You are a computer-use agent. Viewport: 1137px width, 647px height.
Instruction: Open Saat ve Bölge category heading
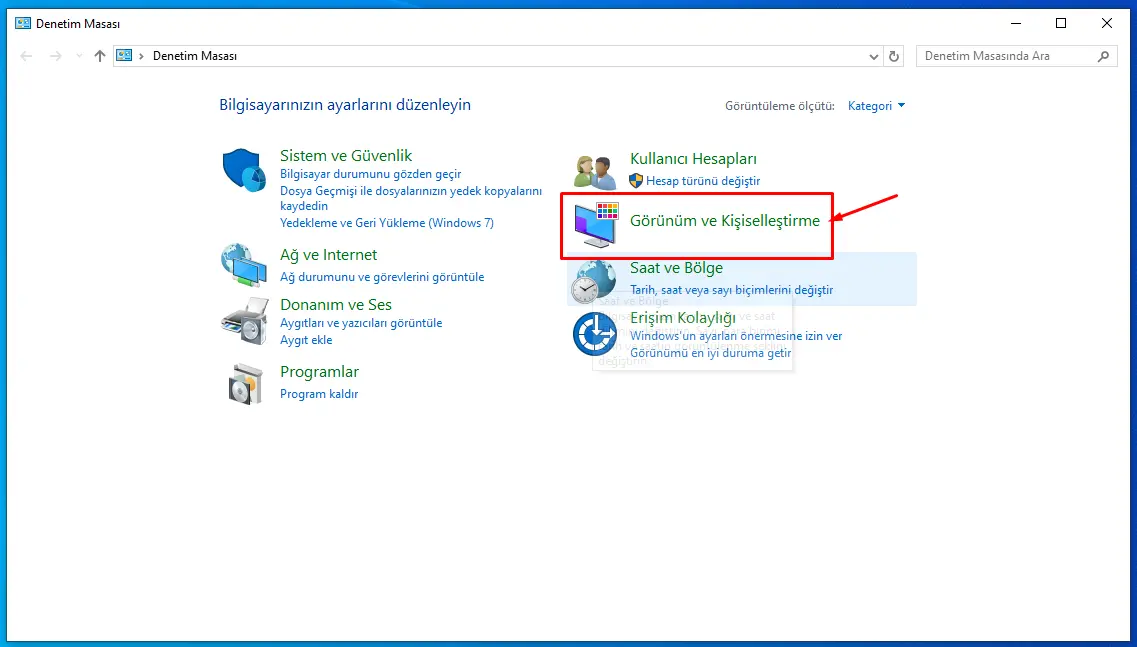tap(677, 268)
